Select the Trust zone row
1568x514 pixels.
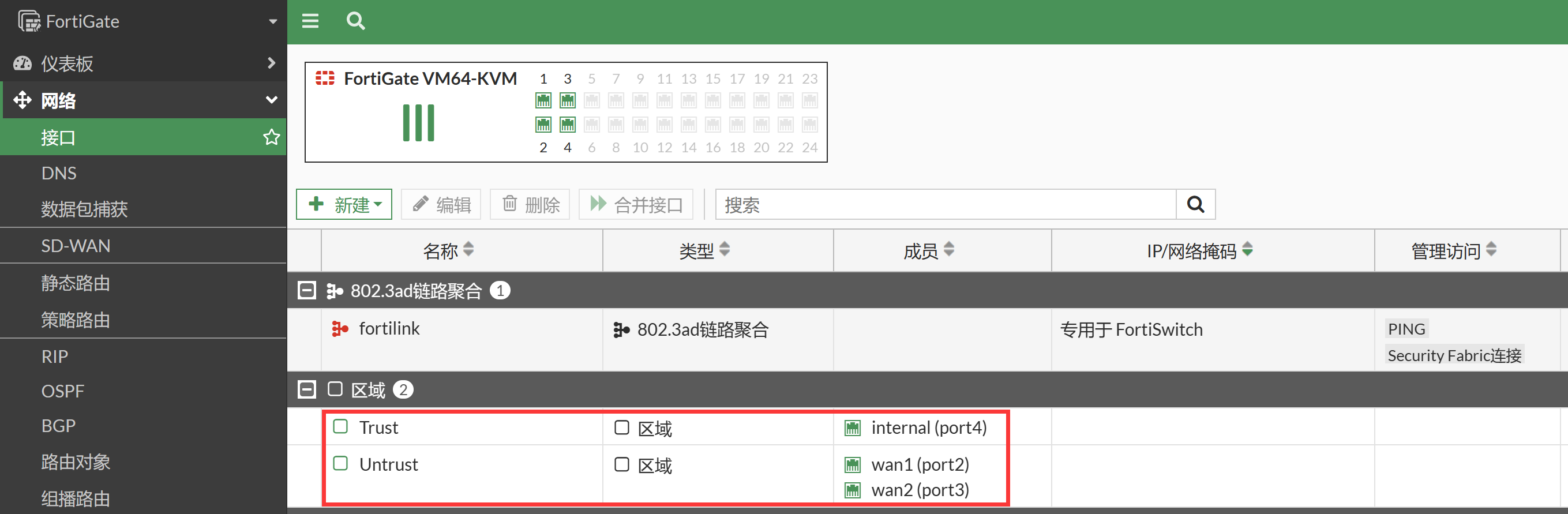(x=378, y=427)
